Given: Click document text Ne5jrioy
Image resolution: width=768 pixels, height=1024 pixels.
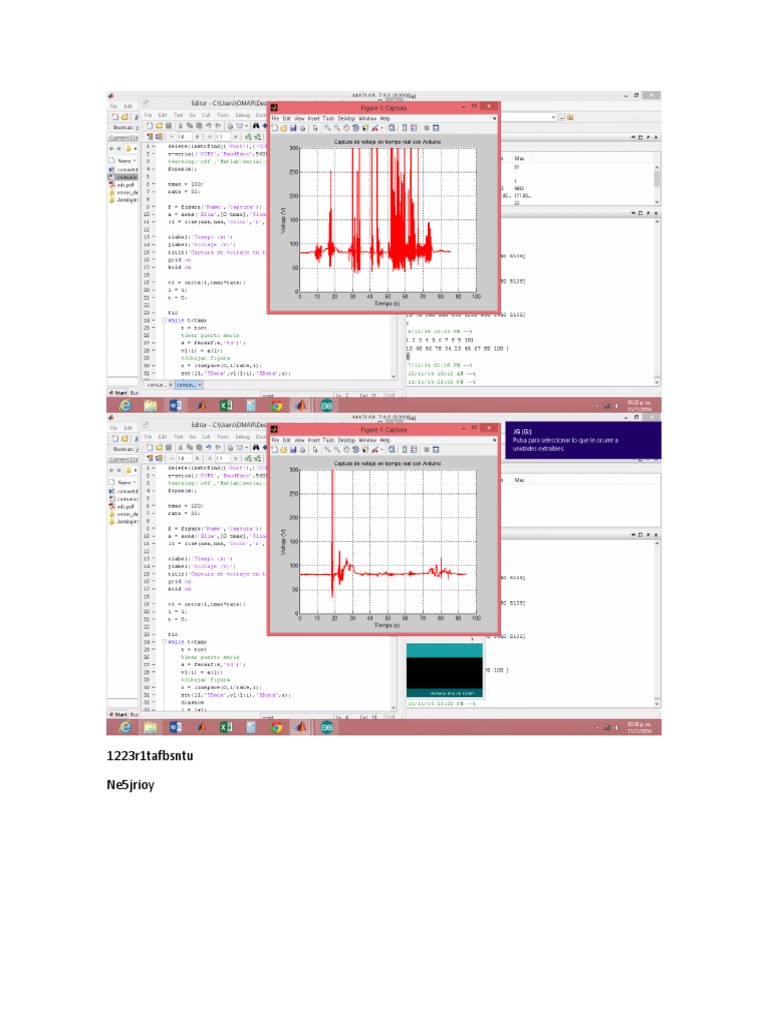Looking at the screenshot, I should (x=131, y=784).
